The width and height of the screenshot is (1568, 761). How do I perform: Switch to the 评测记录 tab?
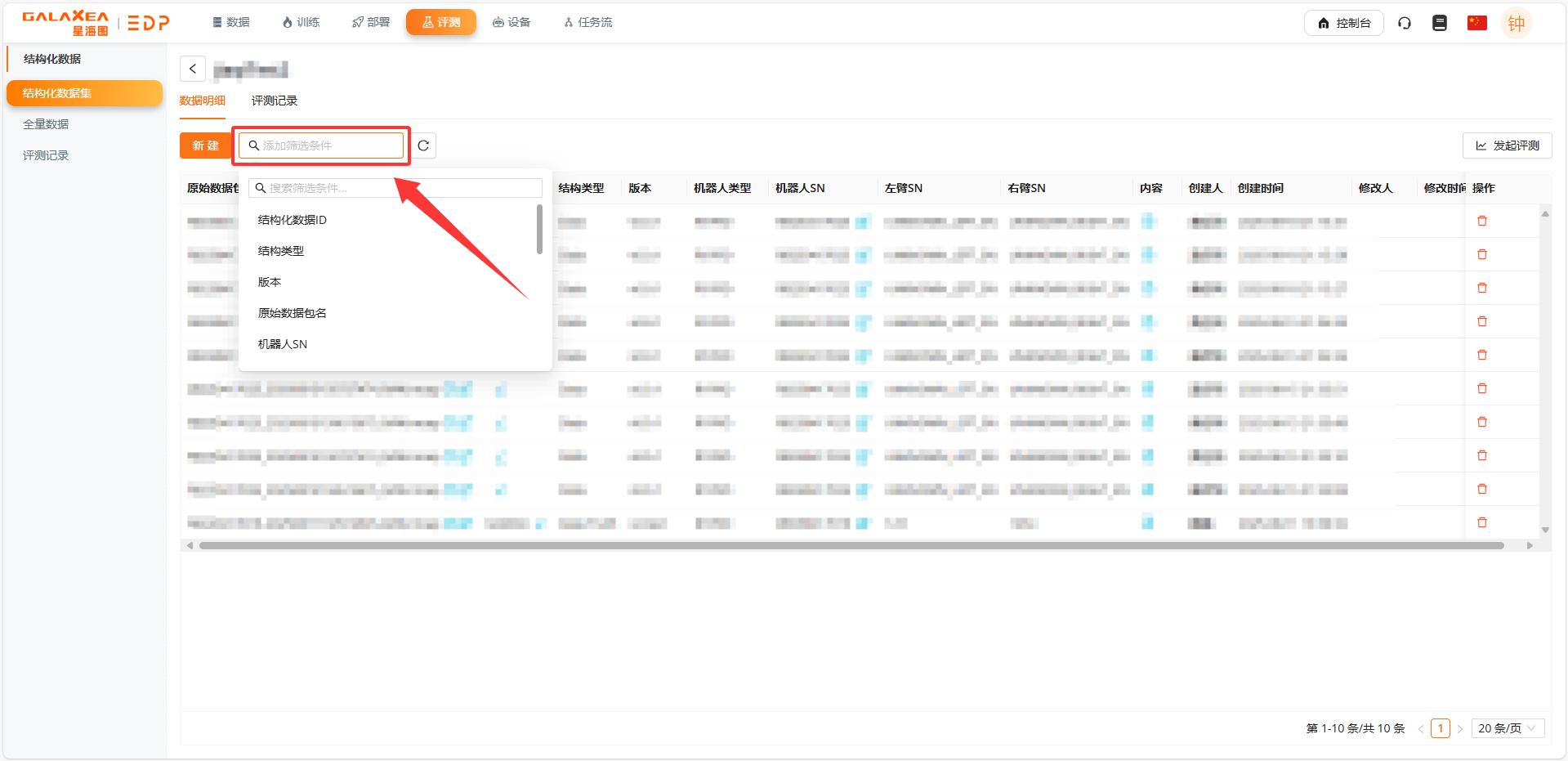(x=275, y=101)
